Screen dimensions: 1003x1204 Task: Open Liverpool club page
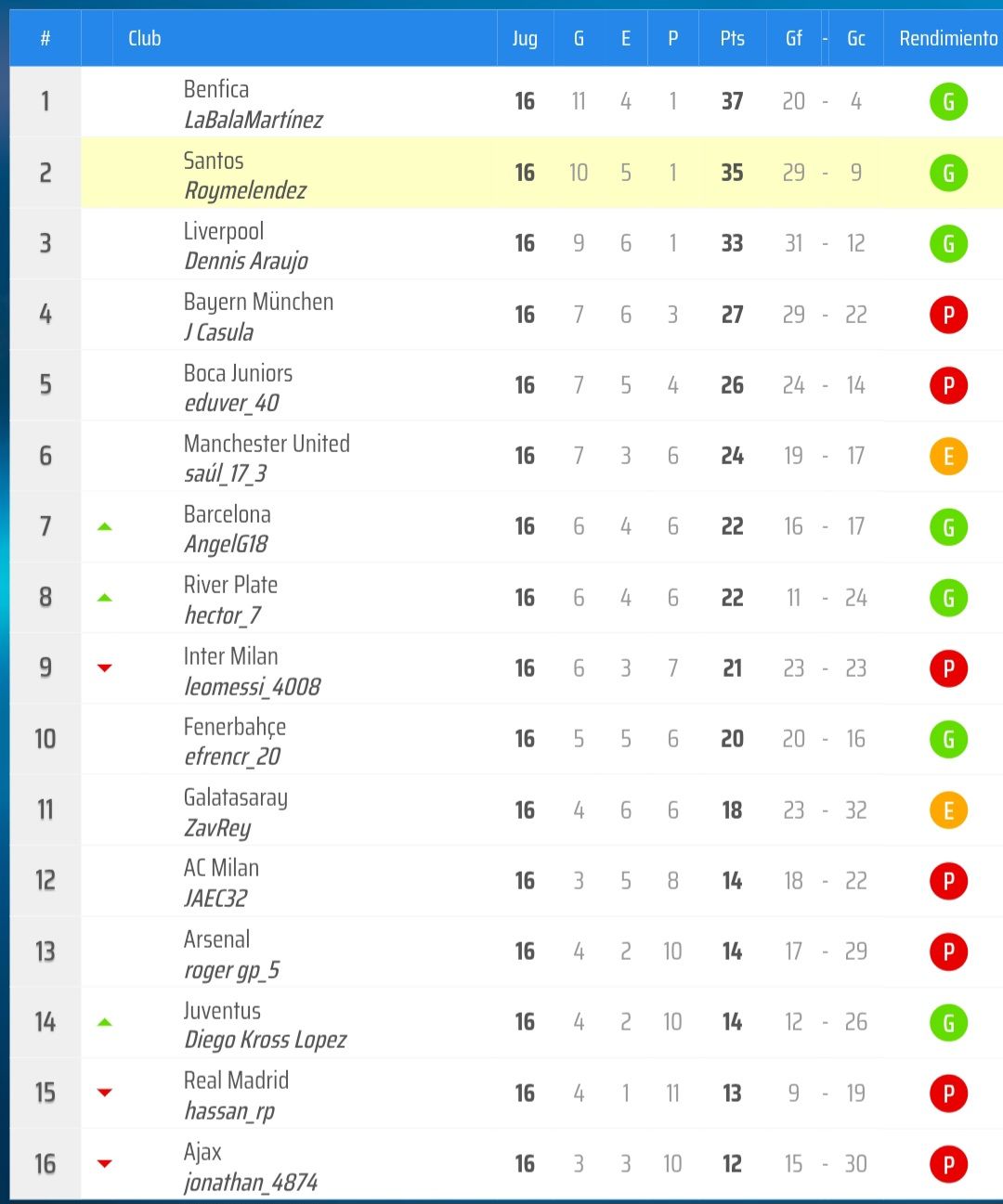click(x=224, y=231)
